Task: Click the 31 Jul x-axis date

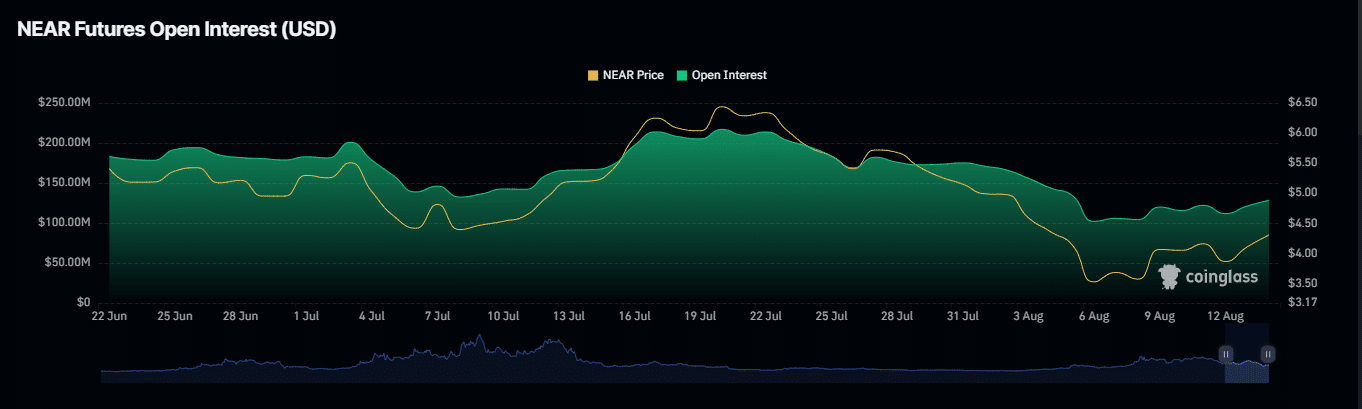Action: [963, 317]
